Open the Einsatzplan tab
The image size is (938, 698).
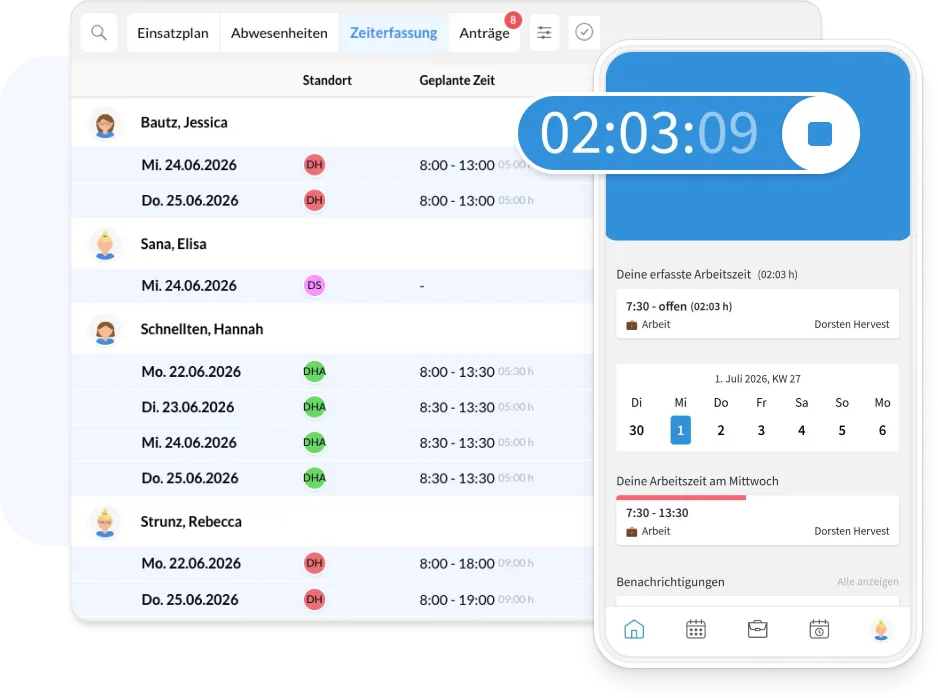coord(173,33)
